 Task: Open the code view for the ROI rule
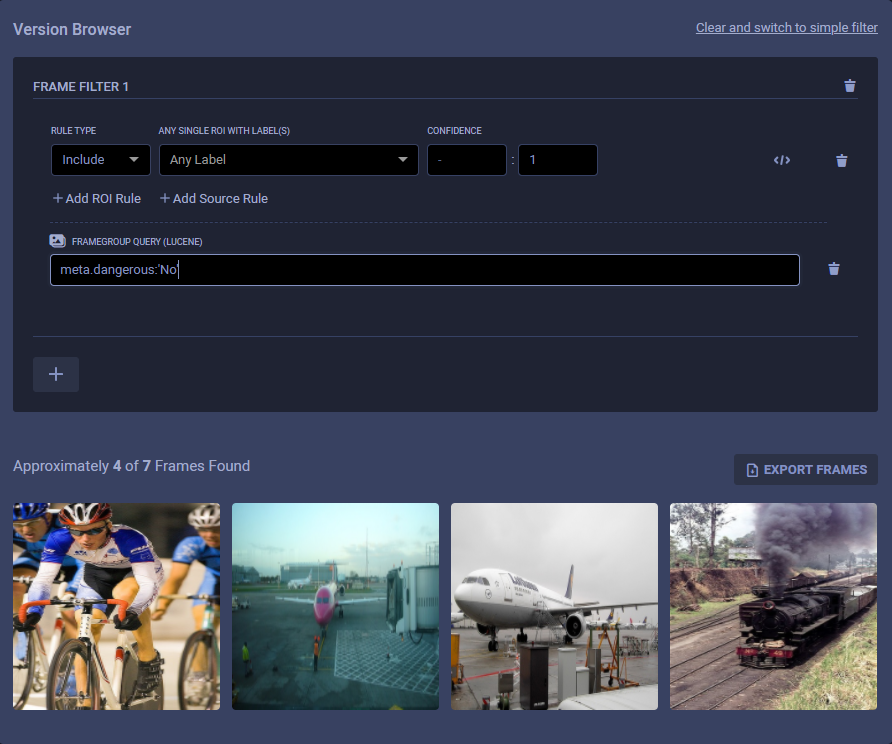(x=781, y=160)
